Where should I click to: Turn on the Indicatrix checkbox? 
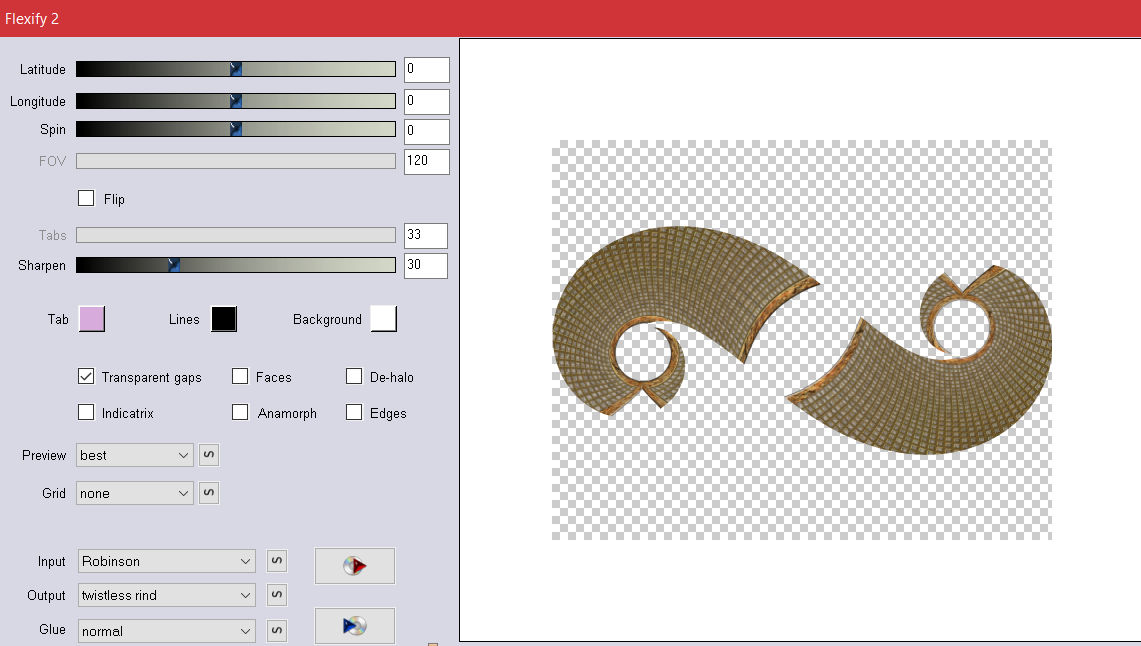click(86, 412)
